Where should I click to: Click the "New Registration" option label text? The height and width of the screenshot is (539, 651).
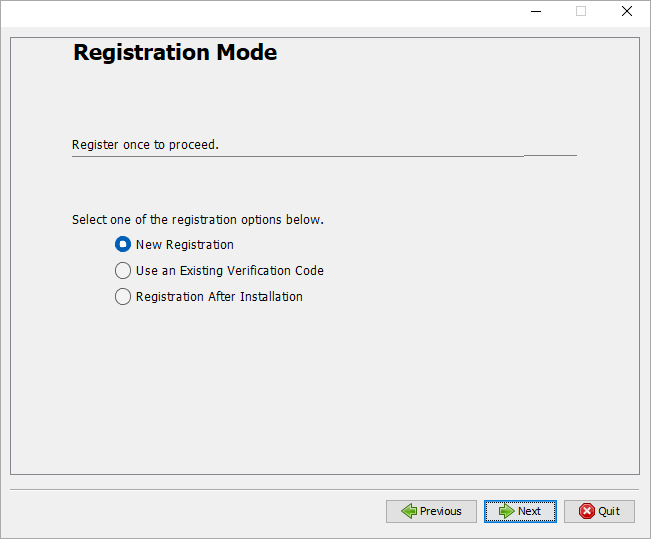tap(185, 244)
